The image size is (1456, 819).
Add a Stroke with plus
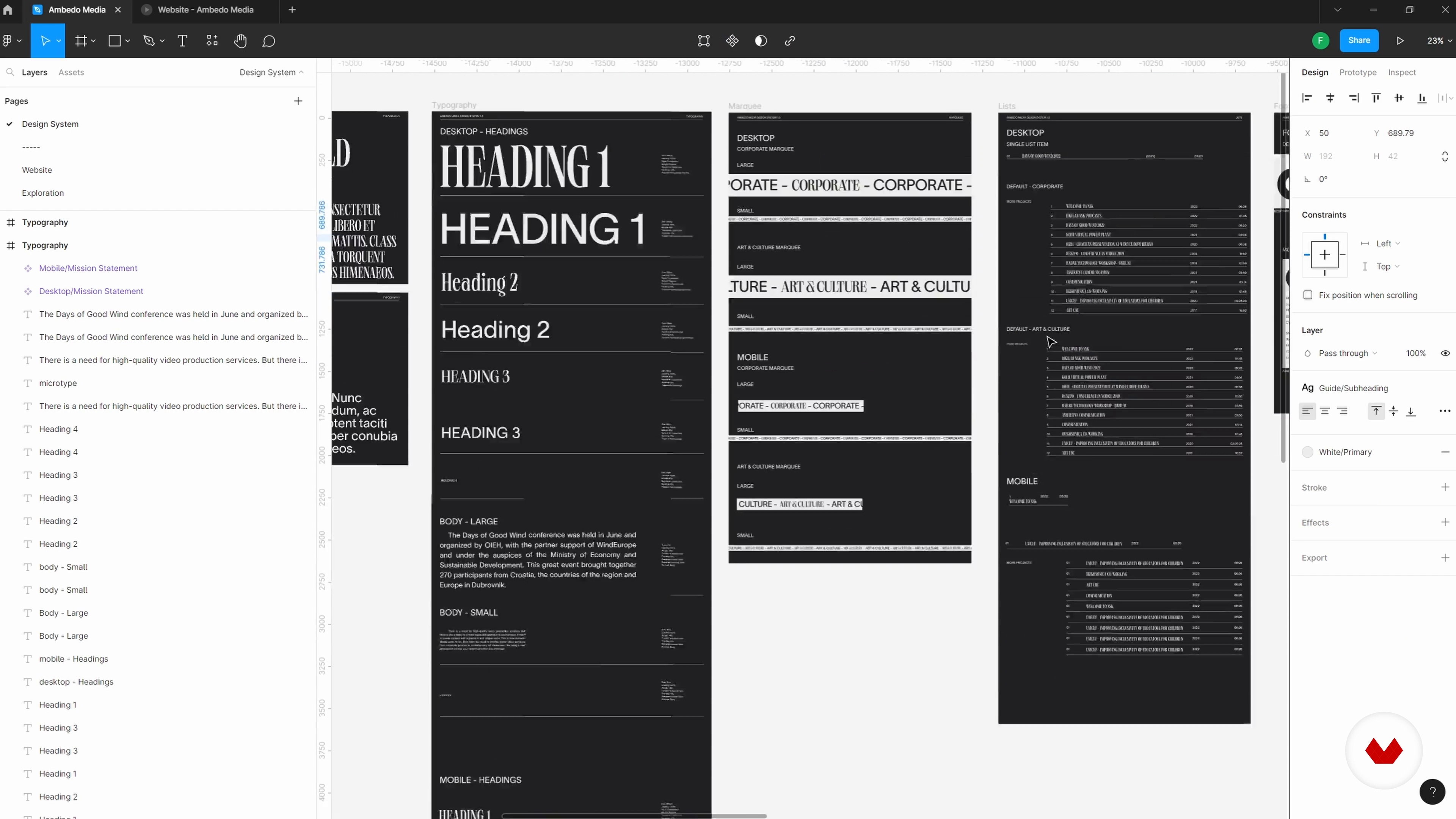tap(1445, 487)
